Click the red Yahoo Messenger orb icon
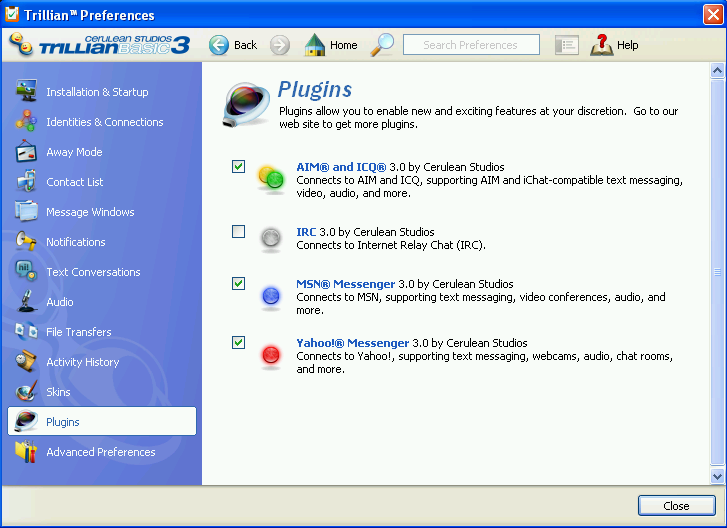 pos(271,356)
